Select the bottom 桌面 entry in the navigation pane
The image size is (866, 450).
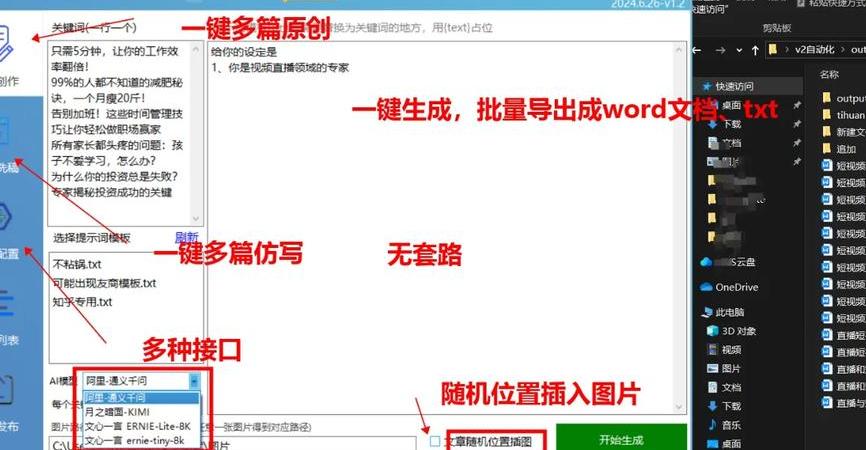click(724, 444)
